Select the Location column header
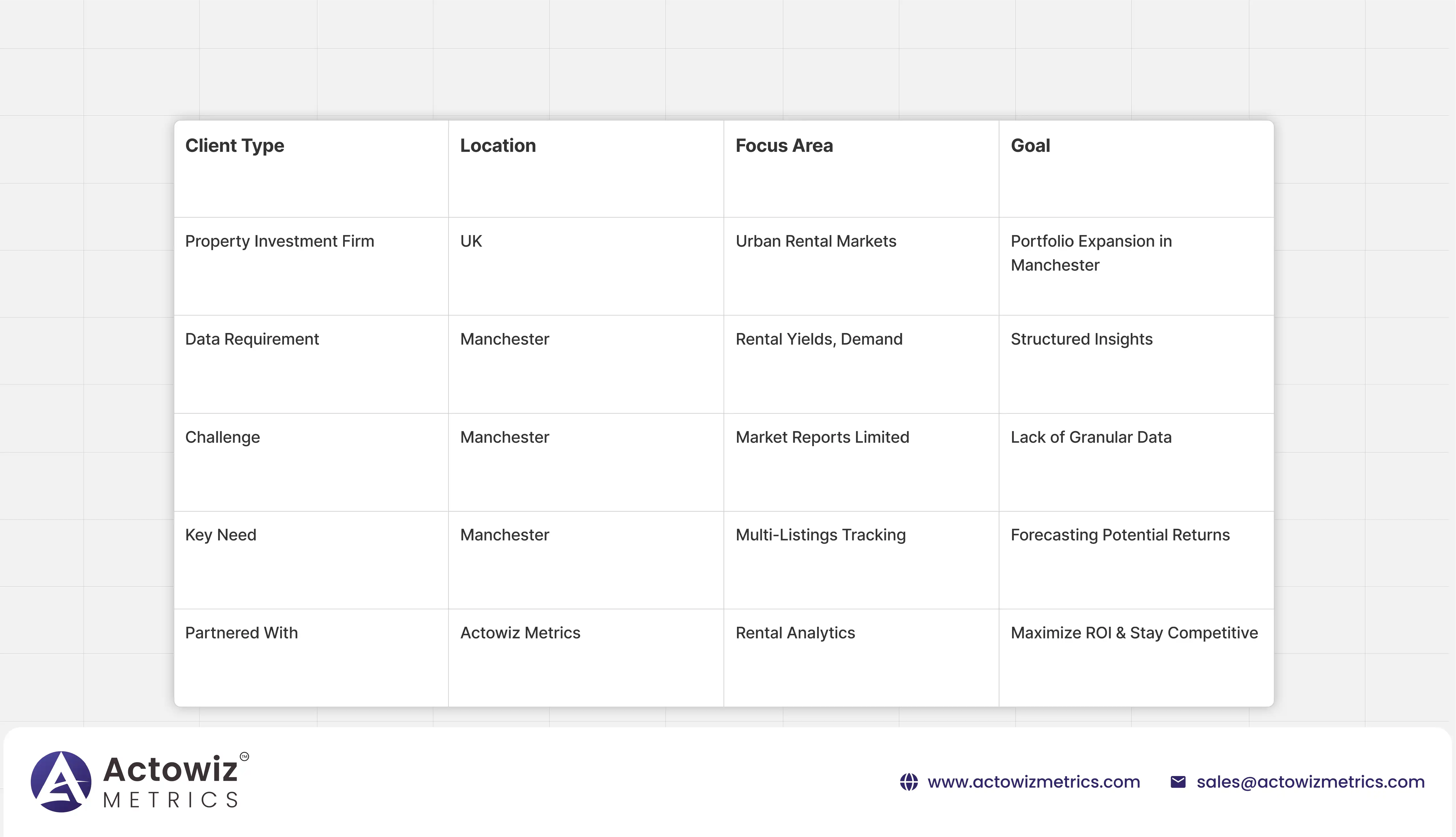This screenshot has width=1456, height=837. 497,146
